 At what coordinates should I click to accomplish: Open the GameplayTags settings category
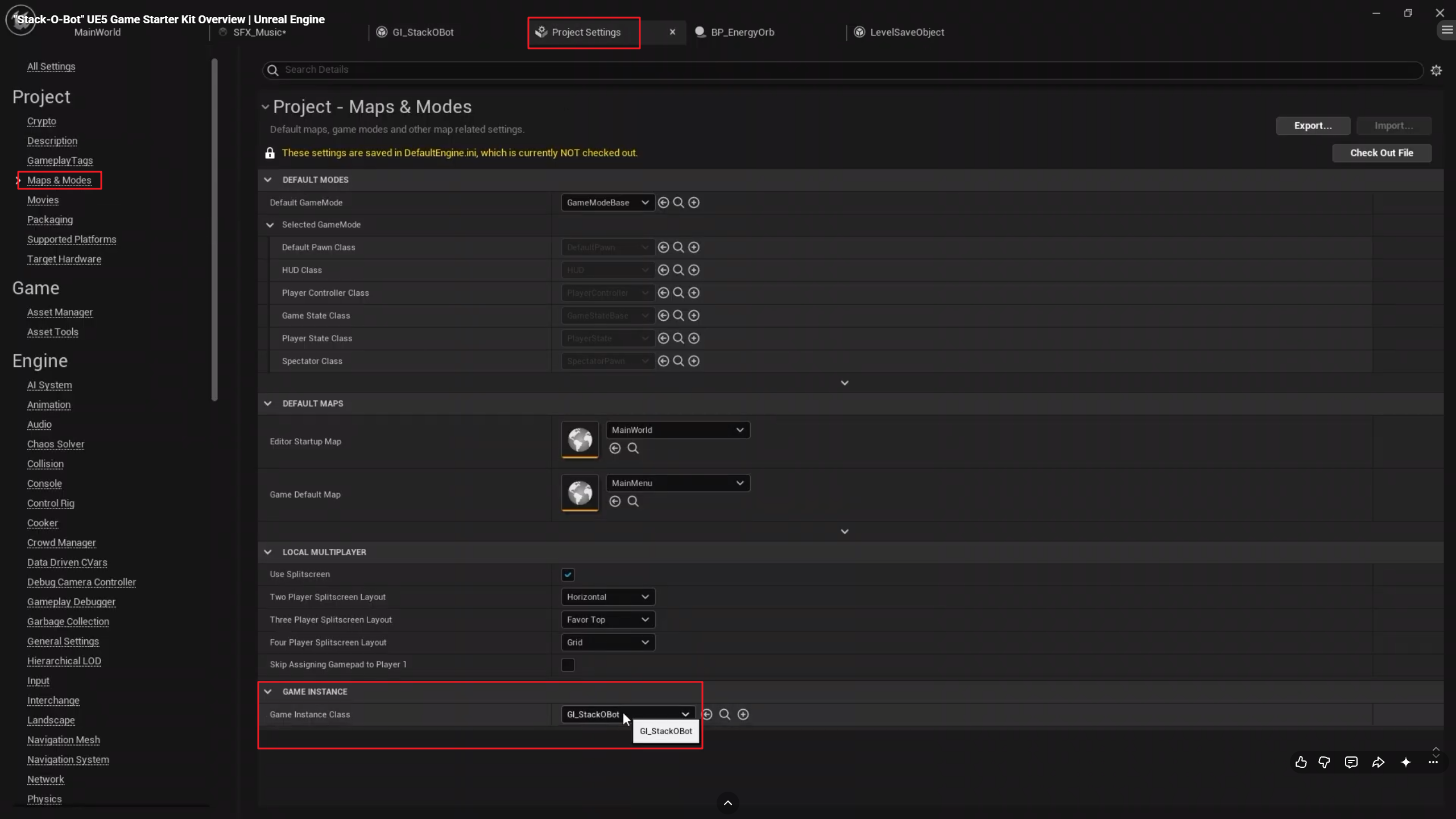click(x=60, y=160)
